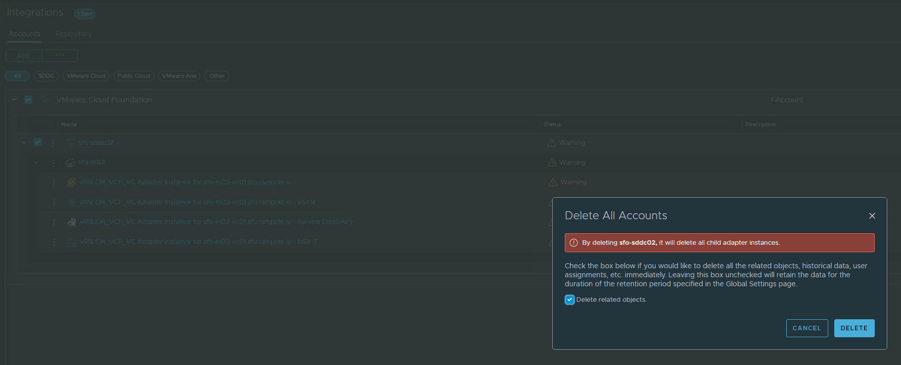Screen dimensions: 901x365
Task: Open the vSAN adapter instance link
Action: click(197, 202)
